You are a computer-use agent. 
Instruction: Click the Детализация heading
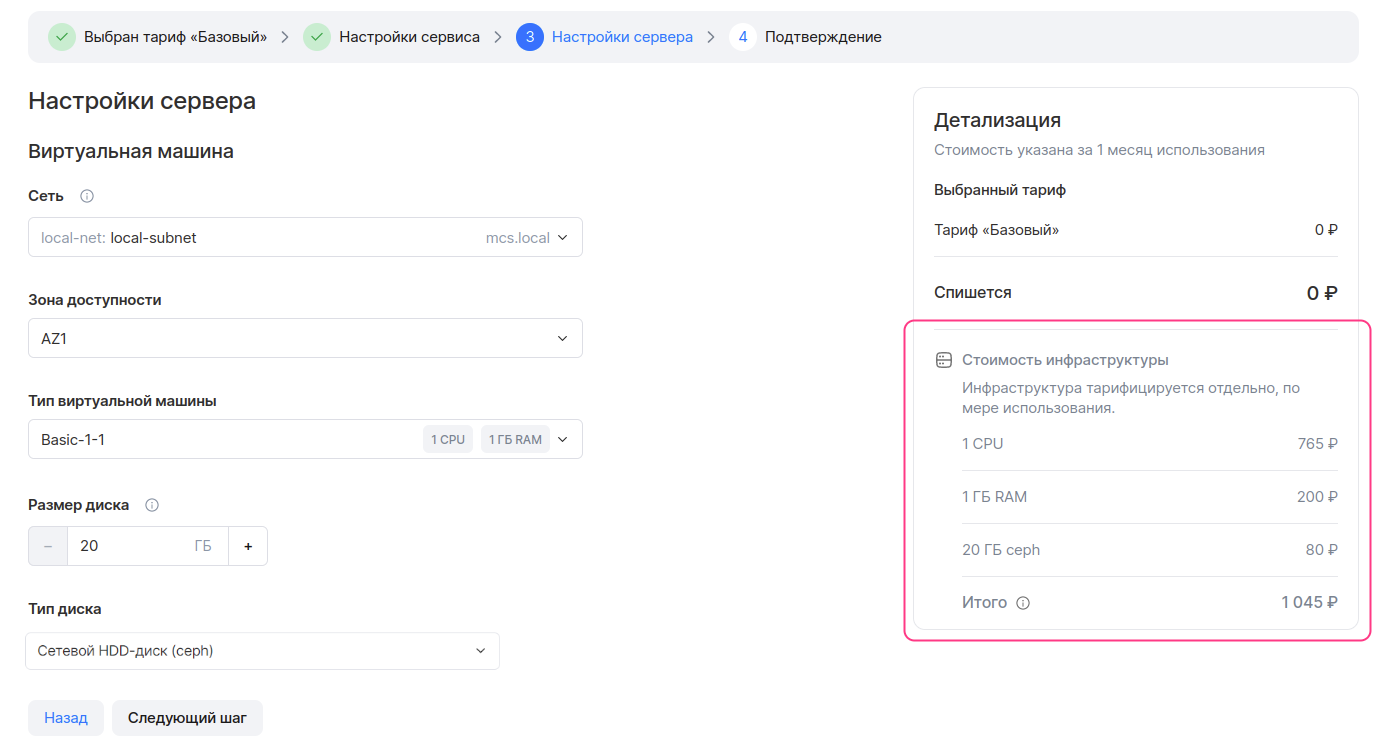tap(997, 120)
